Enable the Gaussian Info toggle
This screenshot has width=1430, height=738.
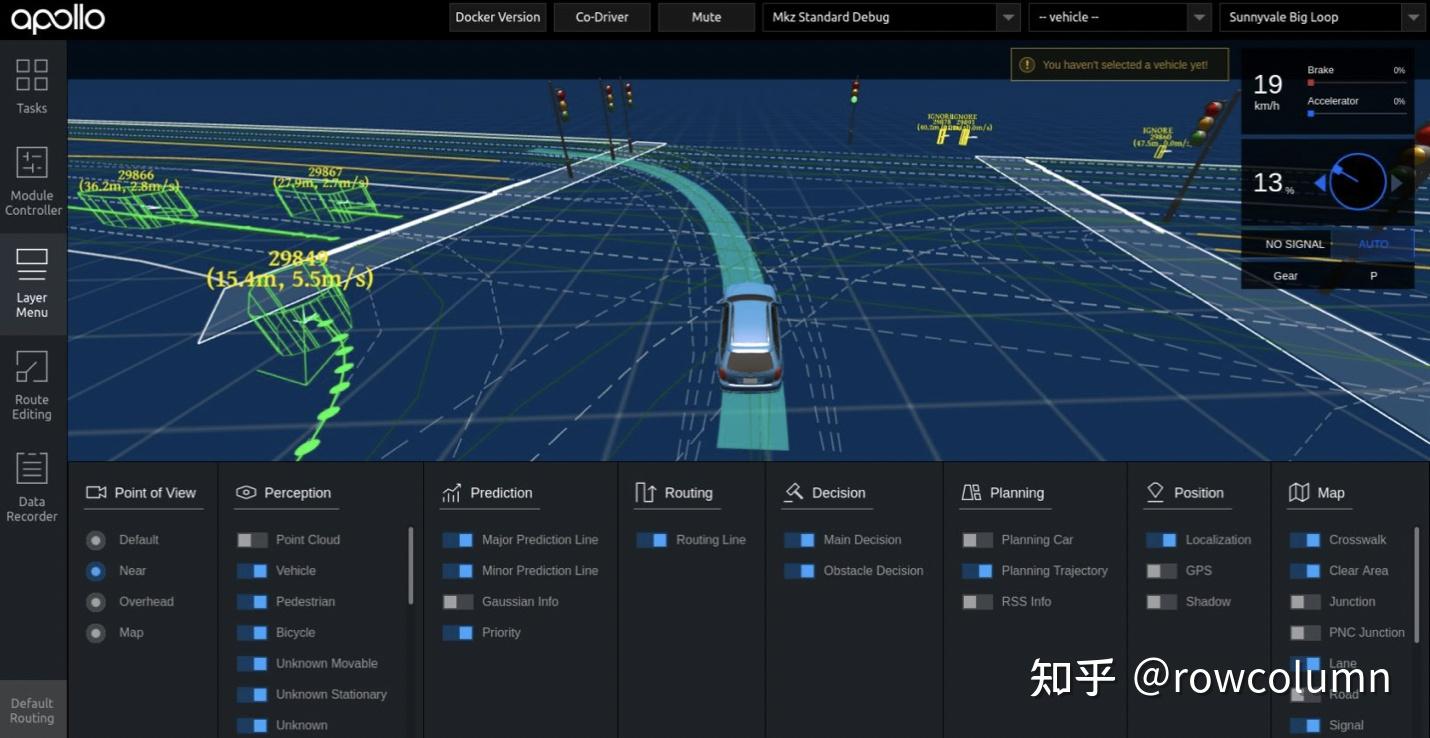(458, 602)
